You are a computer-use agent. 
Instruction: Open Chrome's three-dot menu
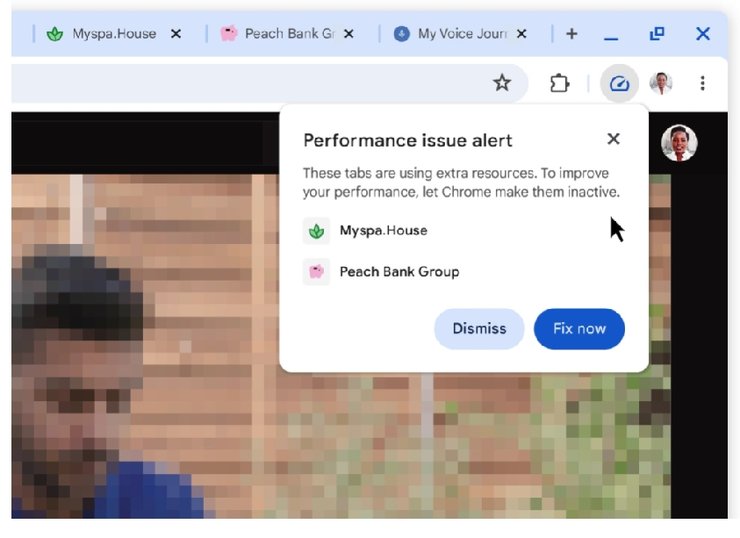(703, 83)
